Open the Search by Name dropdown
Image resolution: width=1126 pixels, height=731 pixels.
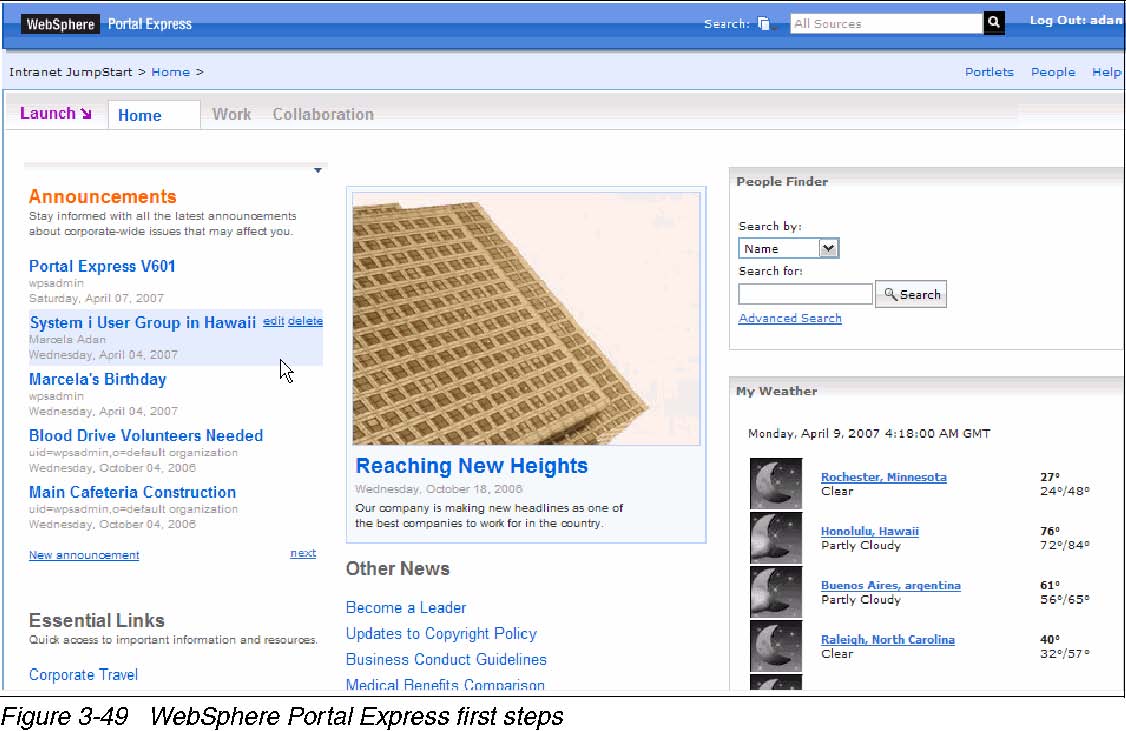coord(788,248)
